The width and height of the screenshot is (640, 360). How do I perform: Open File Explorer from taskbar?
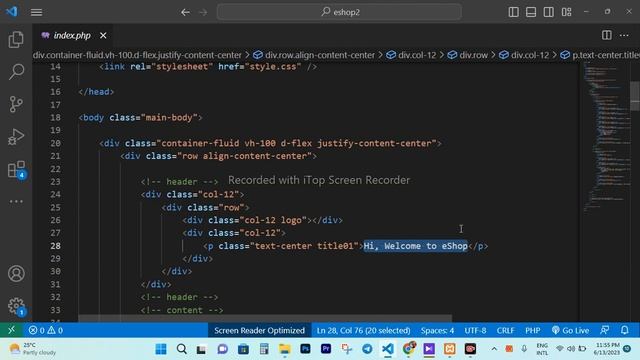click(284, 349)
